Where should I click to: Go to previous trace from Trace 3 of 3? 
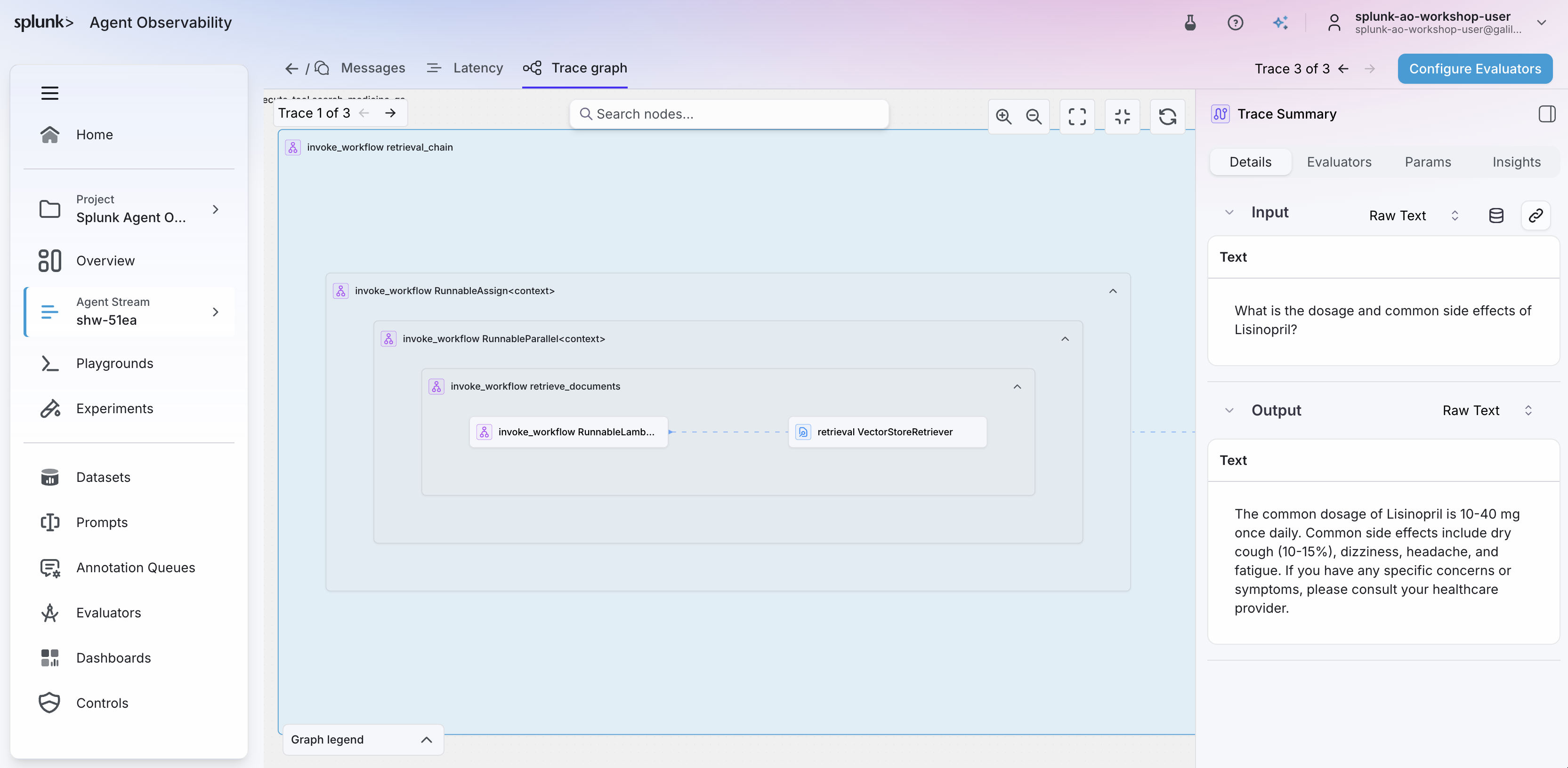[1343, 69]
